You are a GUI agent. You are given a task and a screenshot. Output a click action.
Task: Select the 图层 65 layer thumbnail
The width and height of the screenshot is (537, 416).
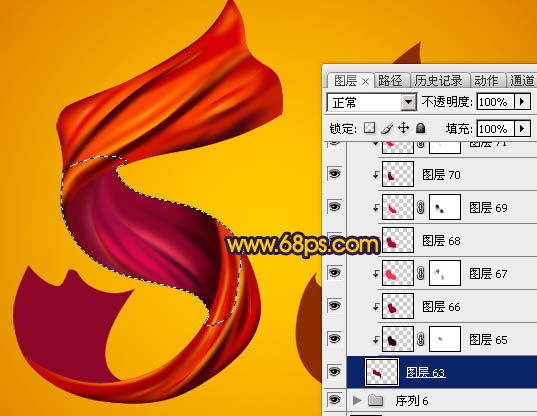coord(398,339)
